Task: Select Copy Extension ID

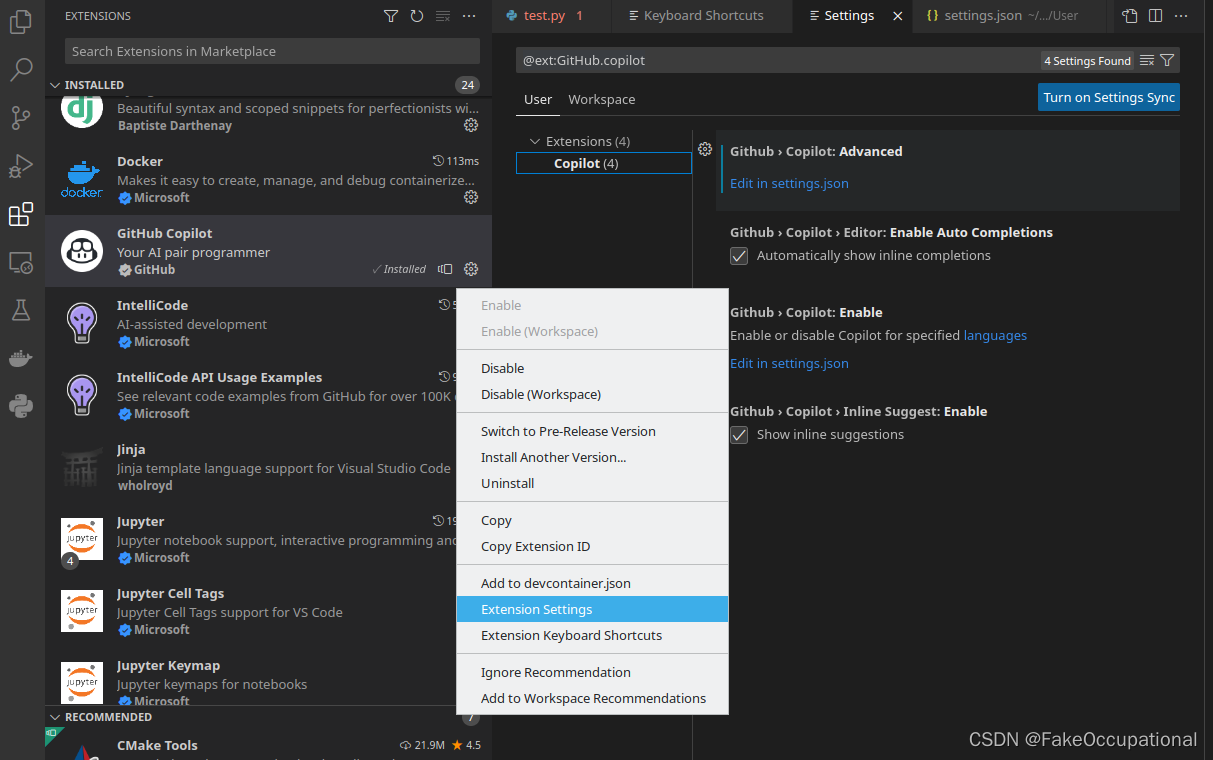Action: tap(592, 546)
